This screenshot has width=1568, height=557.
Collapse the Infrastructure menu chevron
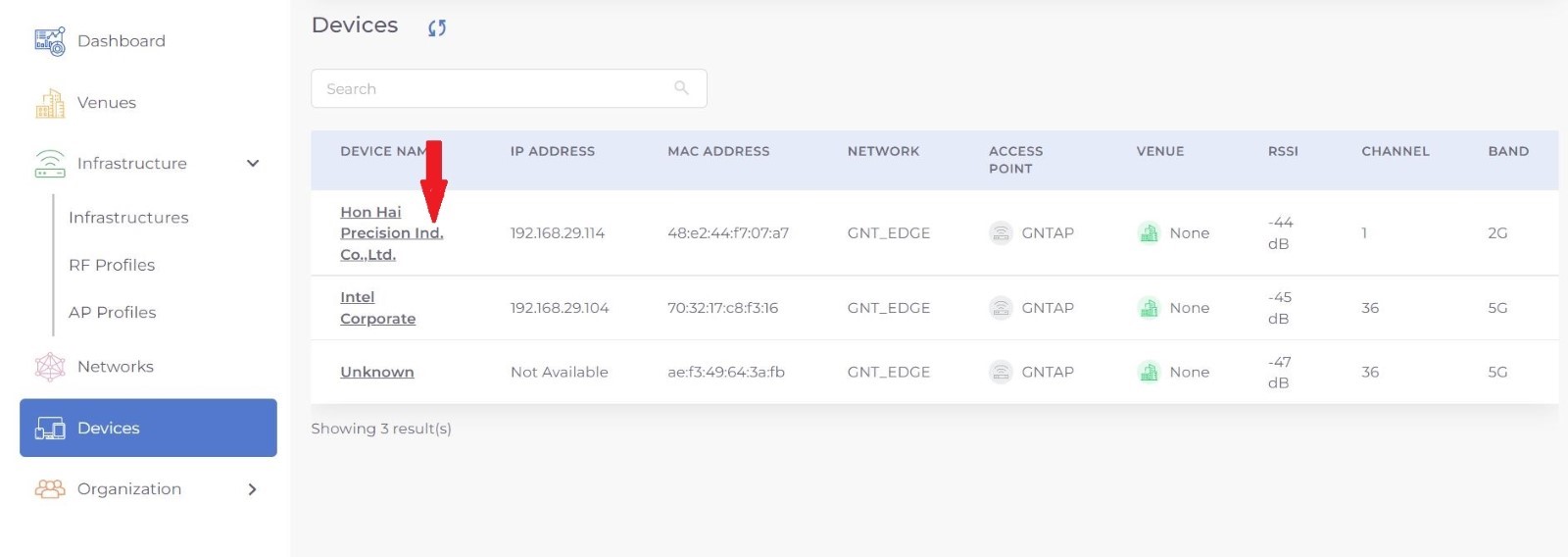point(253,164)
